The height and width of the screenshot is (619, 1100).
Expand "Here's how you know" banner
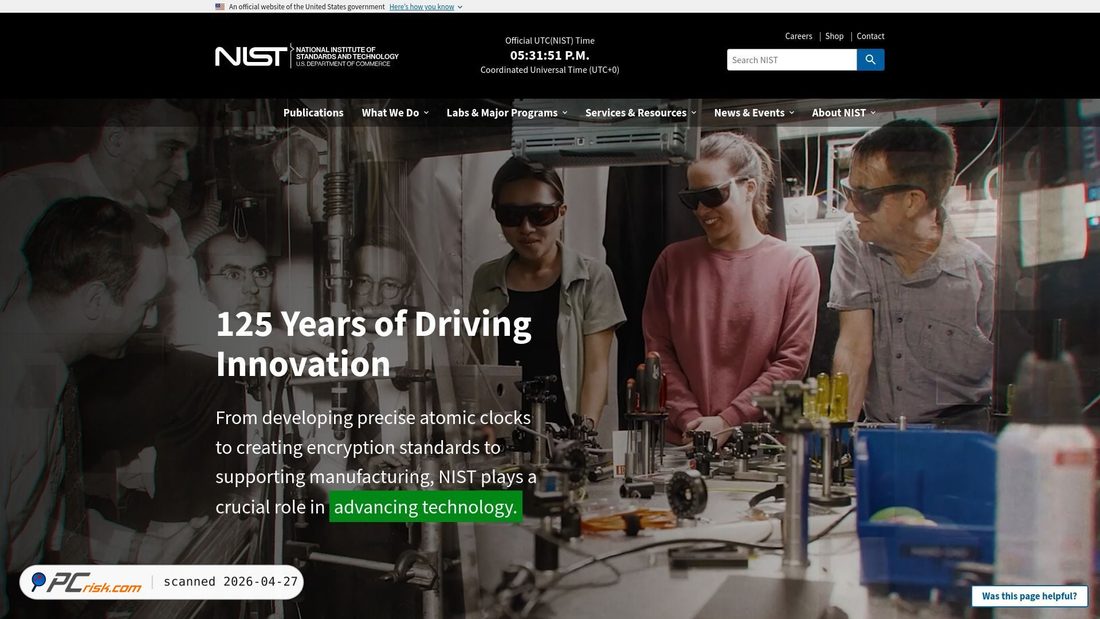(x=426, y=6)
